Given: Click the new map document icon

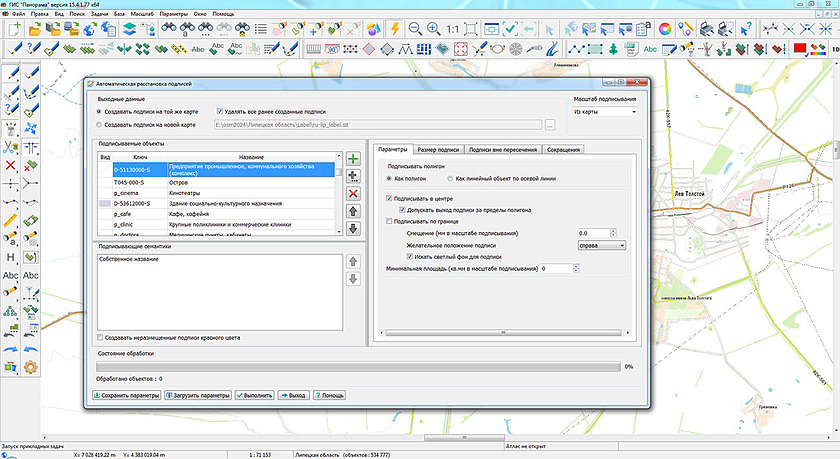Looking at the screenshot, I should 16,29.
